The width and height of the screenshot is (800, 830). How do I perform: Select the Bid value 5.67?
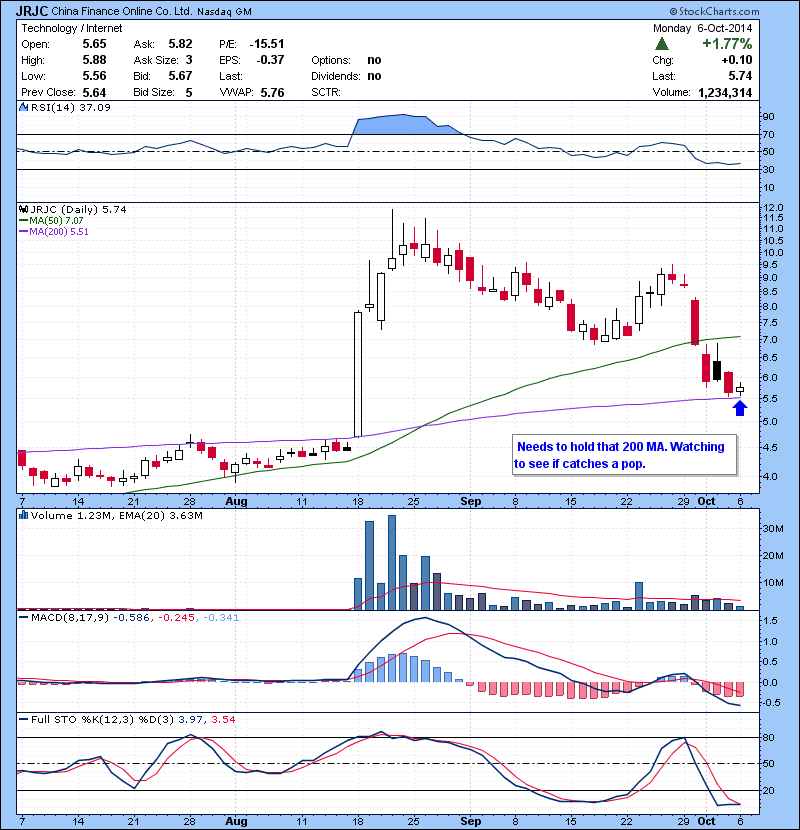coord(180,76)
